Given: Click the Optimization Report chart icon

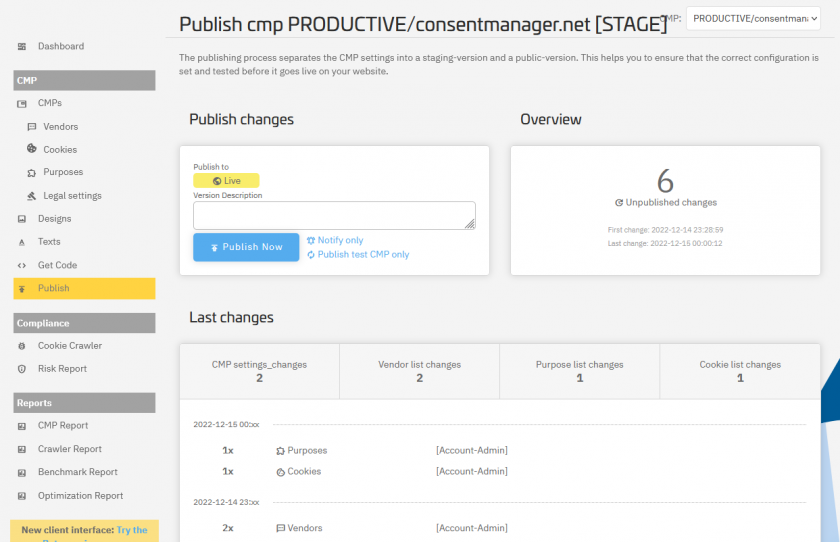Looking at the screenshot, I should (22, 496).
